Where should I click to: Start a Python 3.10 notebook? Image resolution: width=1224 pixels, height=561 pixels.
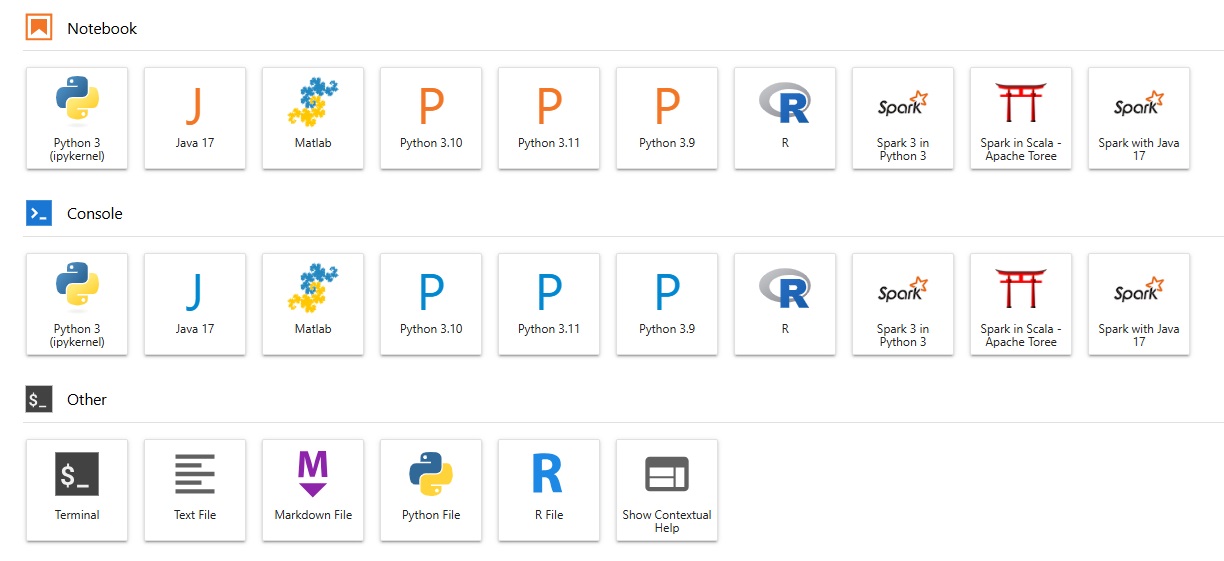point(431,117)
